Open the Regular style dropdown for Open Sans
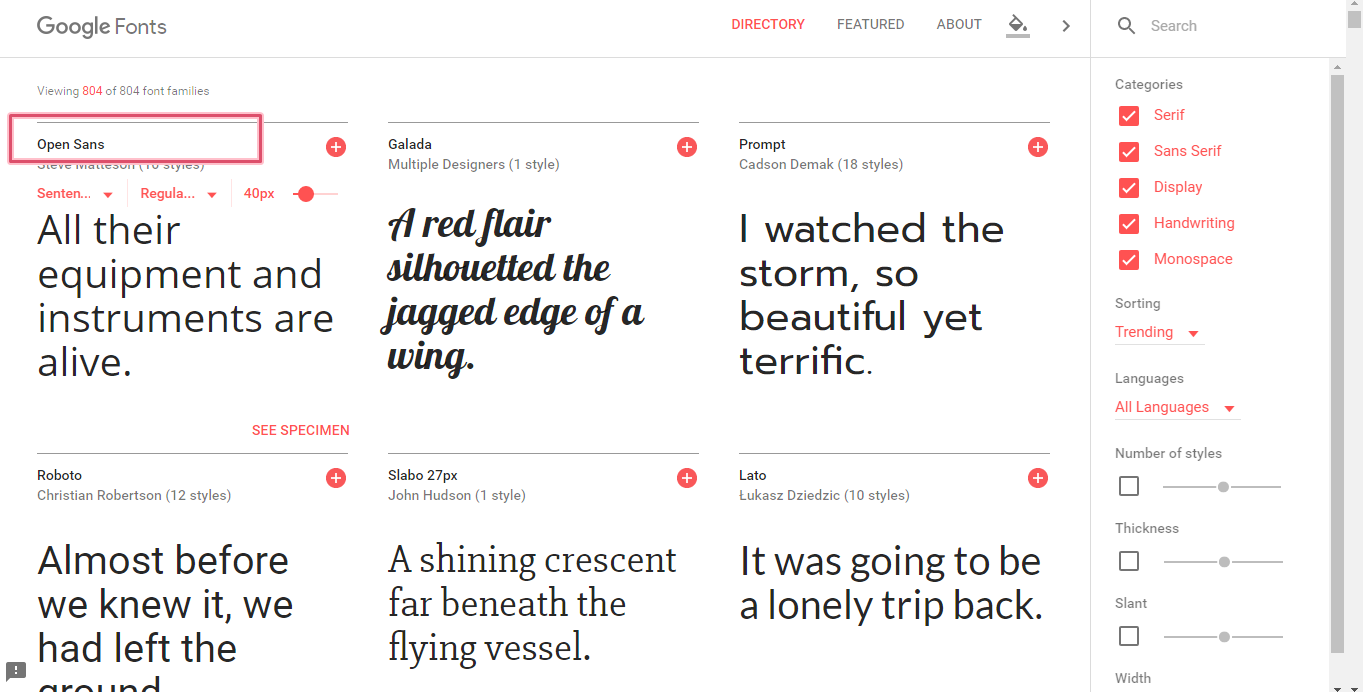This screenshot has height=692, width=1363. [179, 194]
